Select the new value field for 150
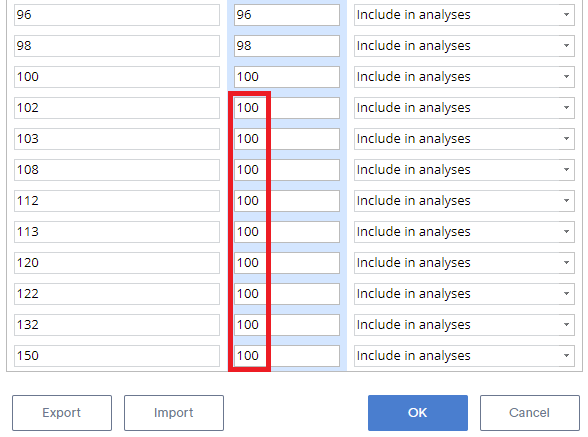588x437 pixels. [287, 356]
